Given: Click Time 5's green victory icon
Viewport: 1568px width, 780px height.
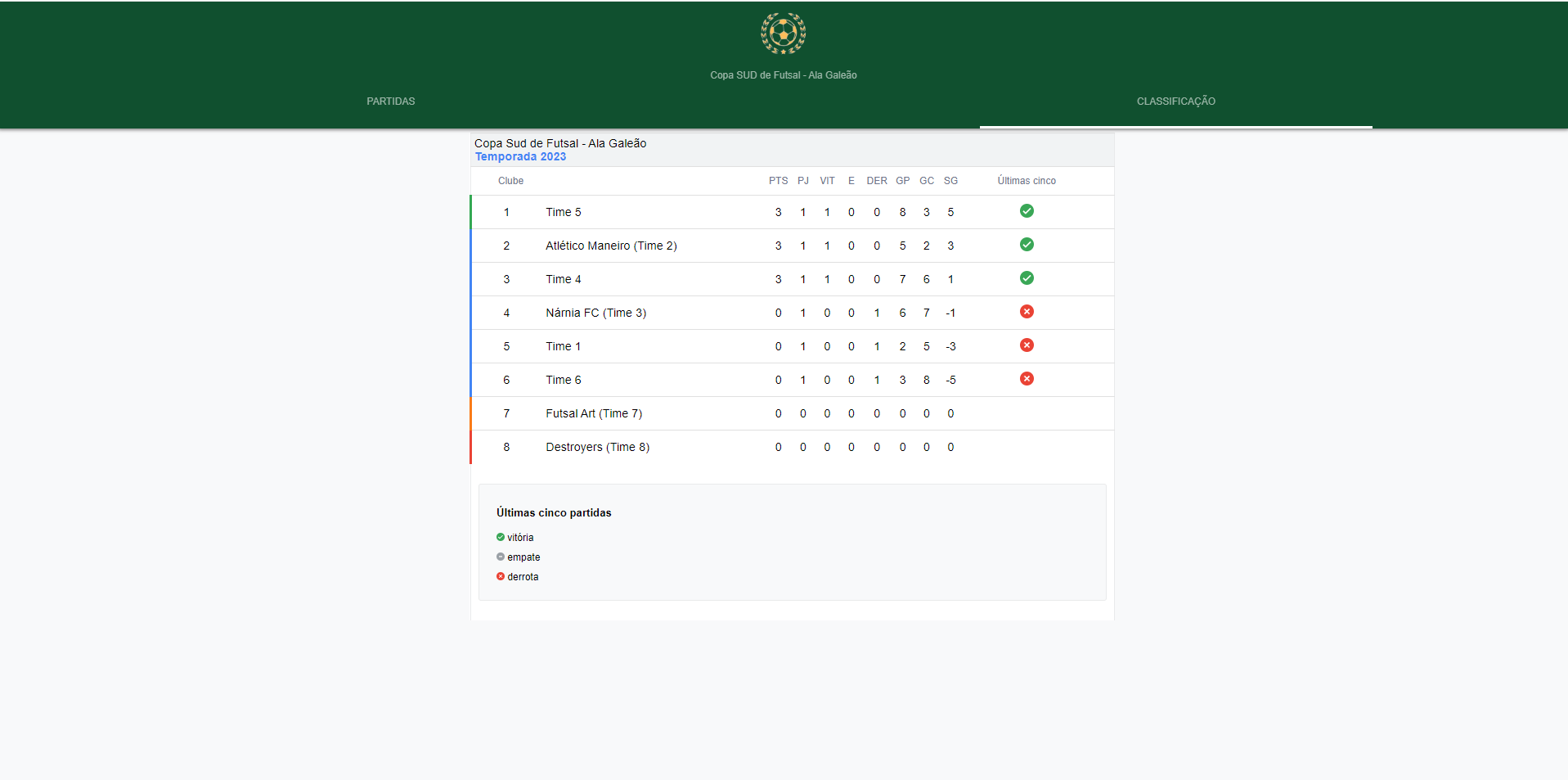Looking at the screenshot, I should click(1027, 211).
